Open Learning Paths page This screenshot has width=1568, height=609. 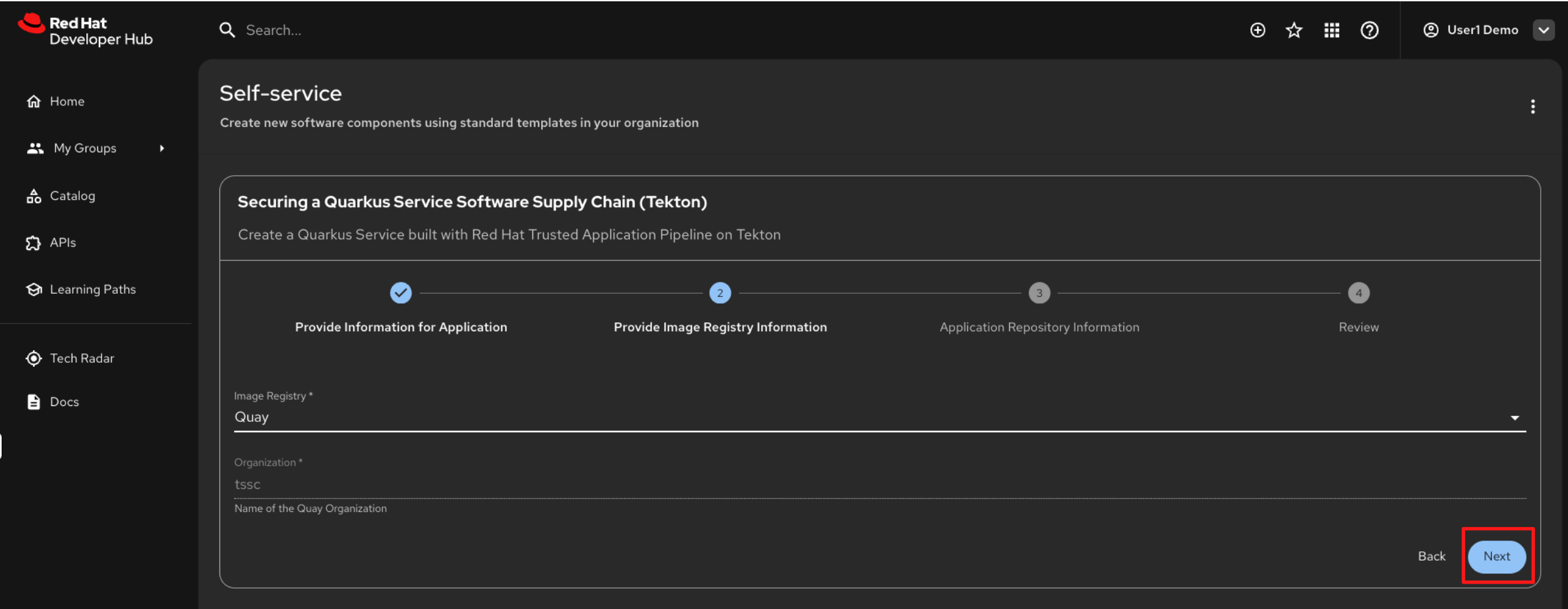93,290
